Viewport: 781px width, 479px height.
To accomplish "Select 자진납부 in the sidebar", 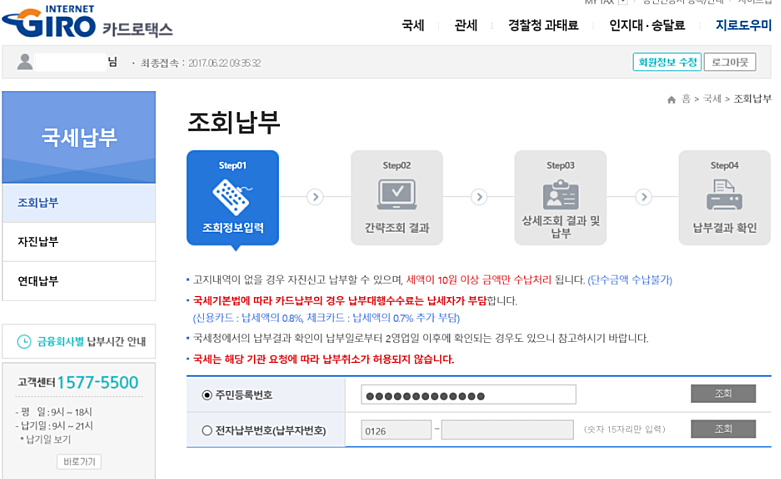I will (79, 242).
